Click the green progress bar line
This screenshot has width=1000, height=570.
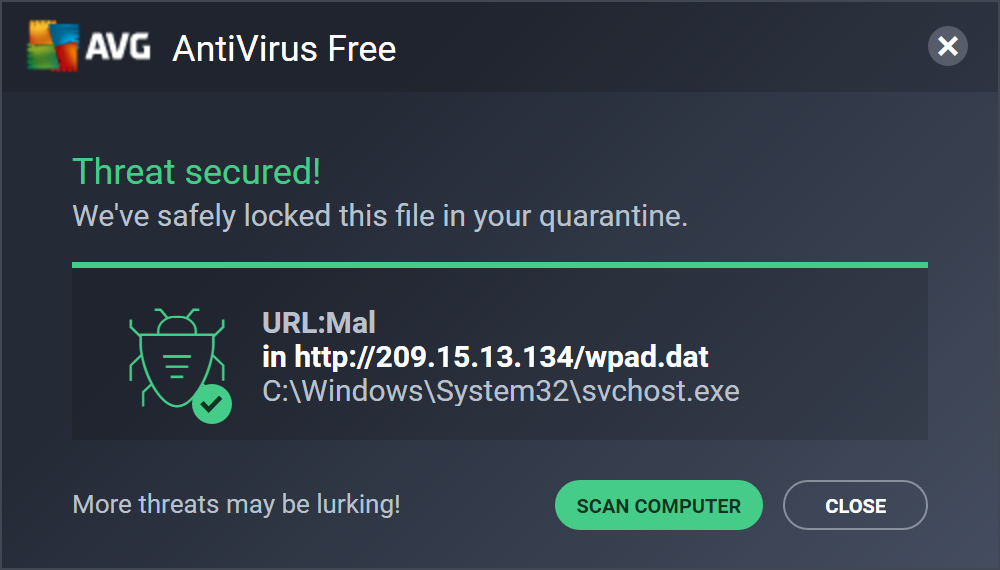point(499,265)
